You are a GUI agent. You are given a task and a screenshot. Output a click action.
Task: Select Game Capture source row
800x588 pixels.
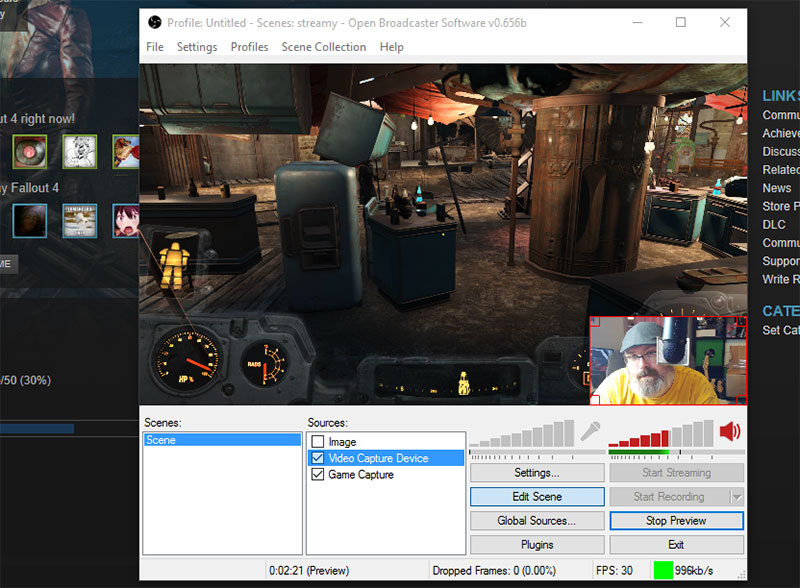coord(386,474)
